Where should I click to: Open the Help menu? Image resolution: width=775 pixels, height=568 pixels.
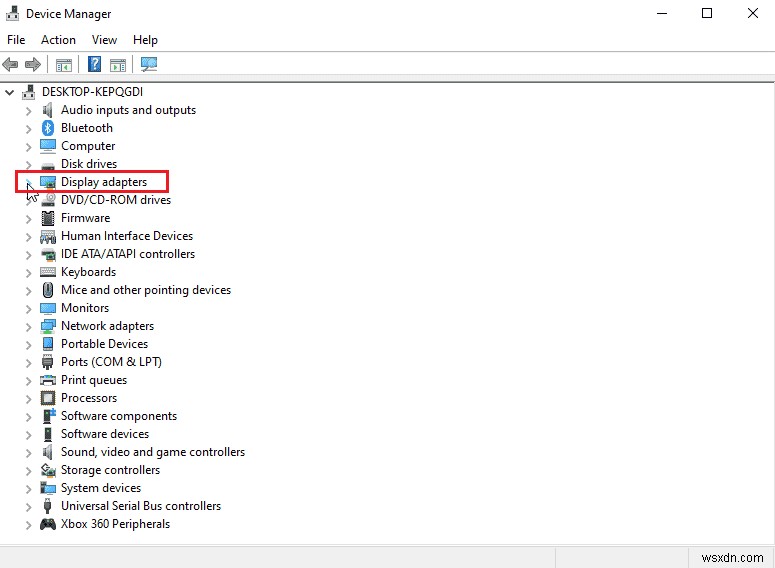tap(145, 40)
